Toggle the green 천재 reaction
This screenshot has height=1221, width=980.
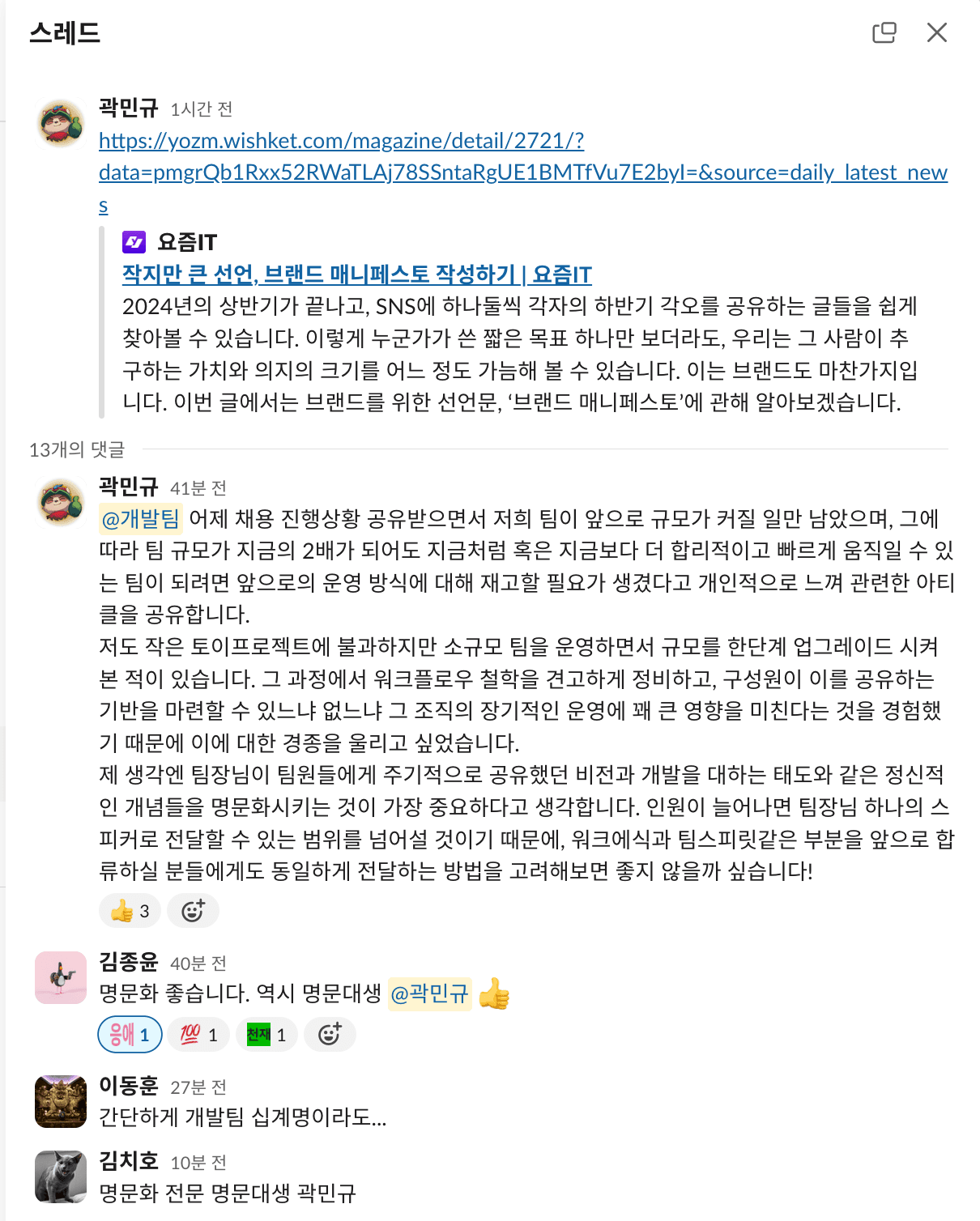pyautogui.click(x=266, y=1035)
